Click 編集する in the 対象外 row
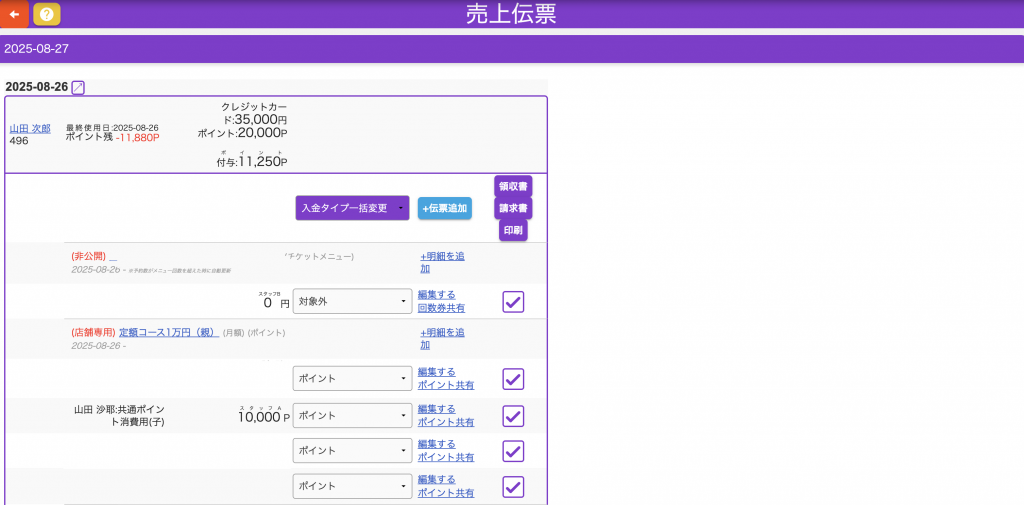Screen dimensions: 1024x505 [x=436, y=295]
